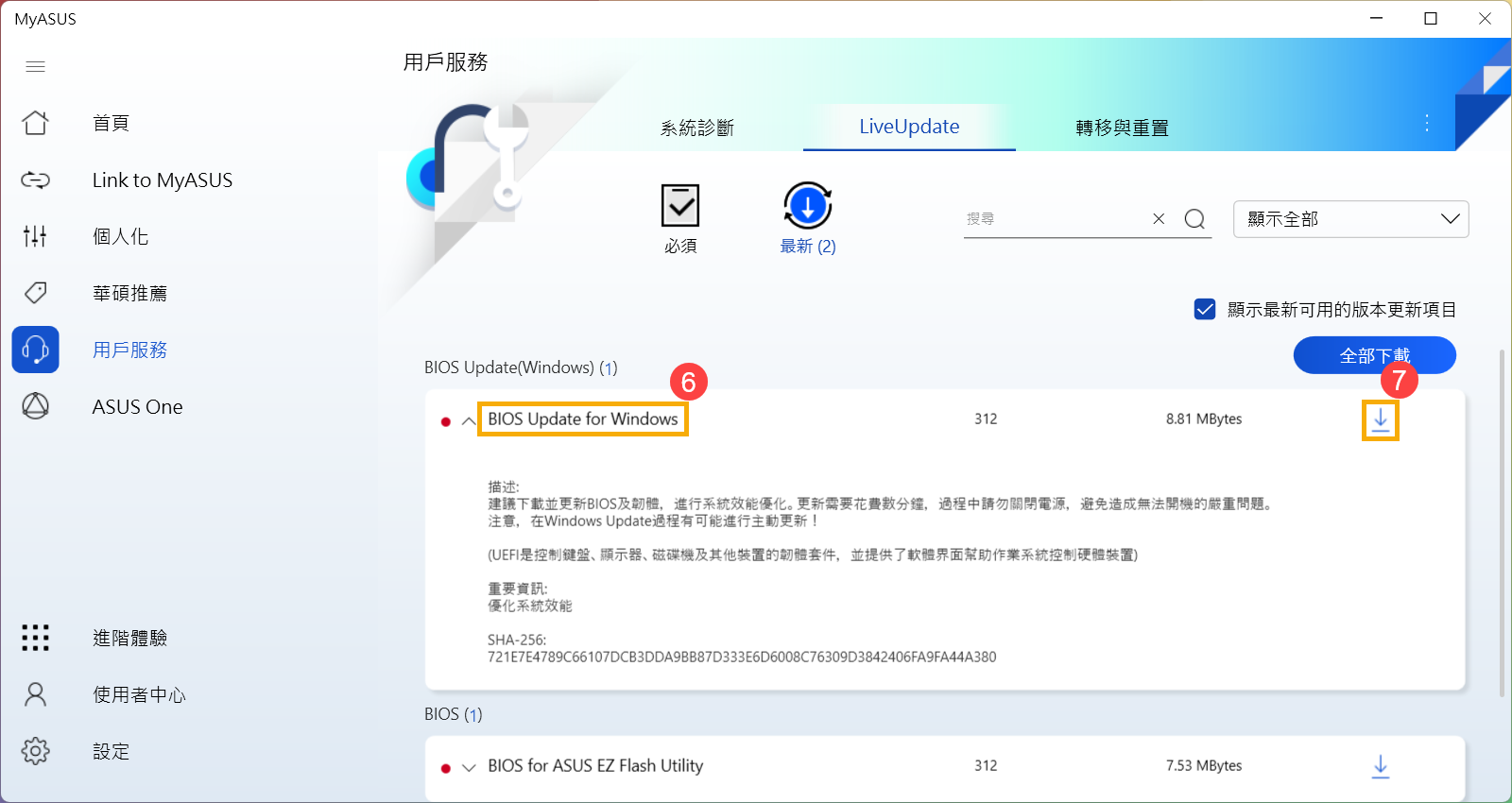1512x803 pixels.
Task: Click the 個人化 sliders icon
Action: pyautogui.click(x=36, y=236)
